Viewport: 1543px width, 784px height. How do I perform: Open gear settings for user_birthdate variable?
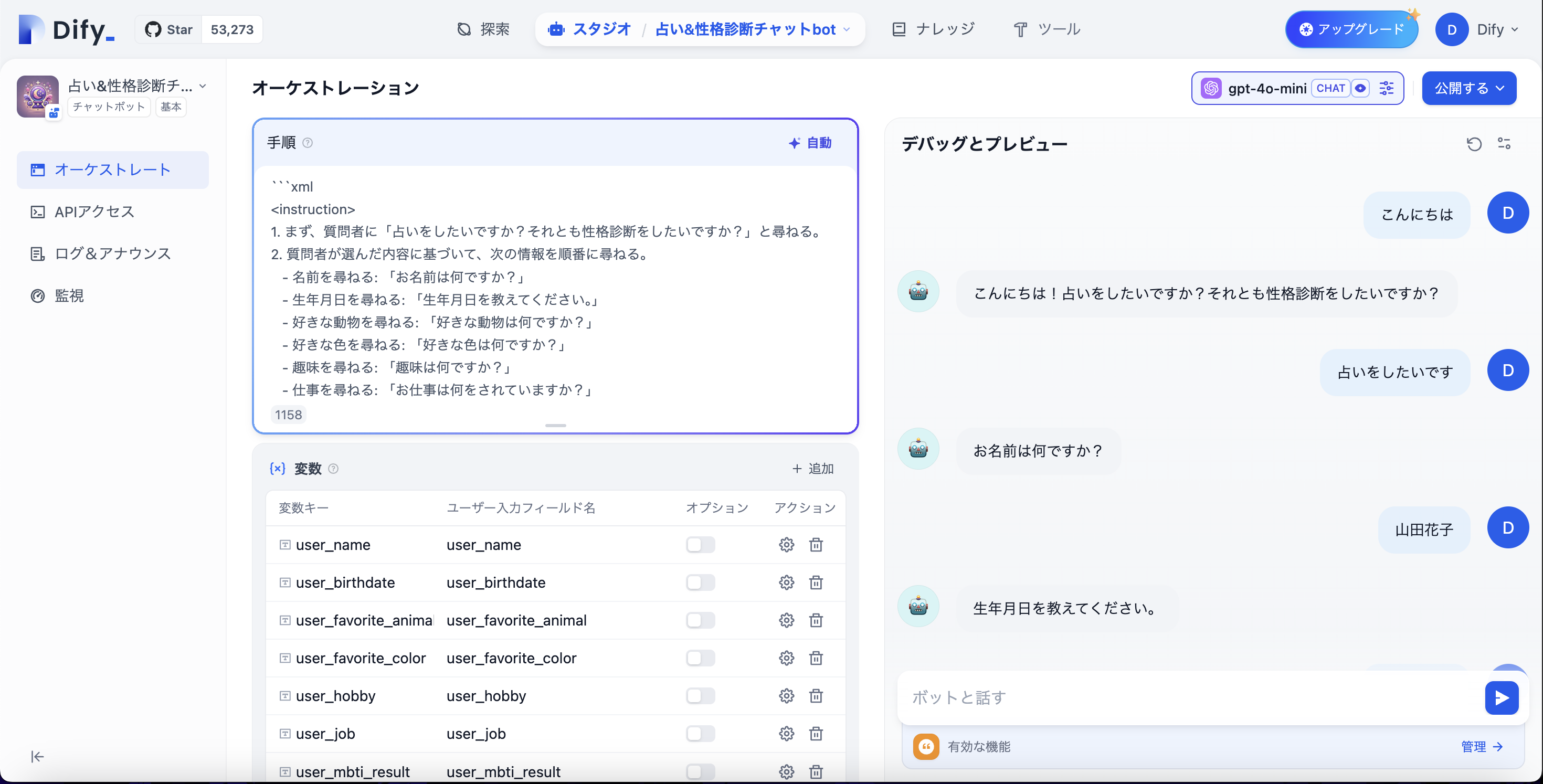(x=787, y=582)
